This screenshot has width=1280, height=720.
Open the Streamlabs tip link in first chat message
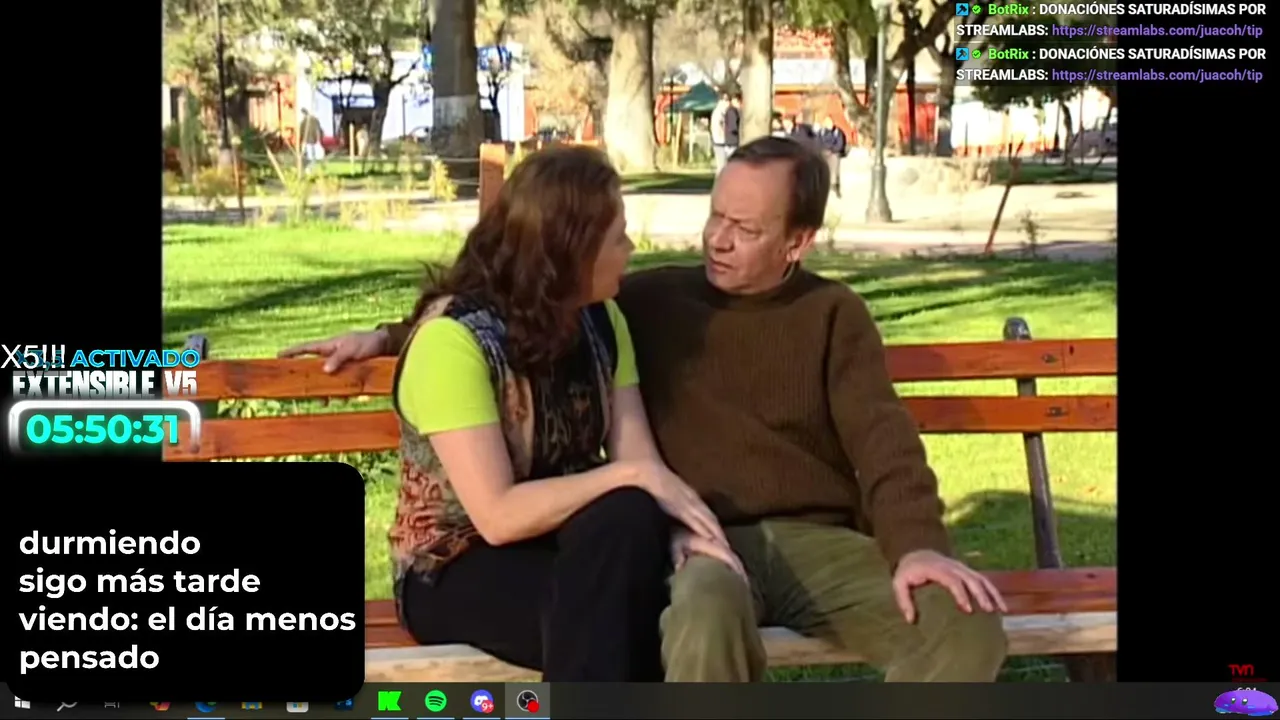[1157, 31]
